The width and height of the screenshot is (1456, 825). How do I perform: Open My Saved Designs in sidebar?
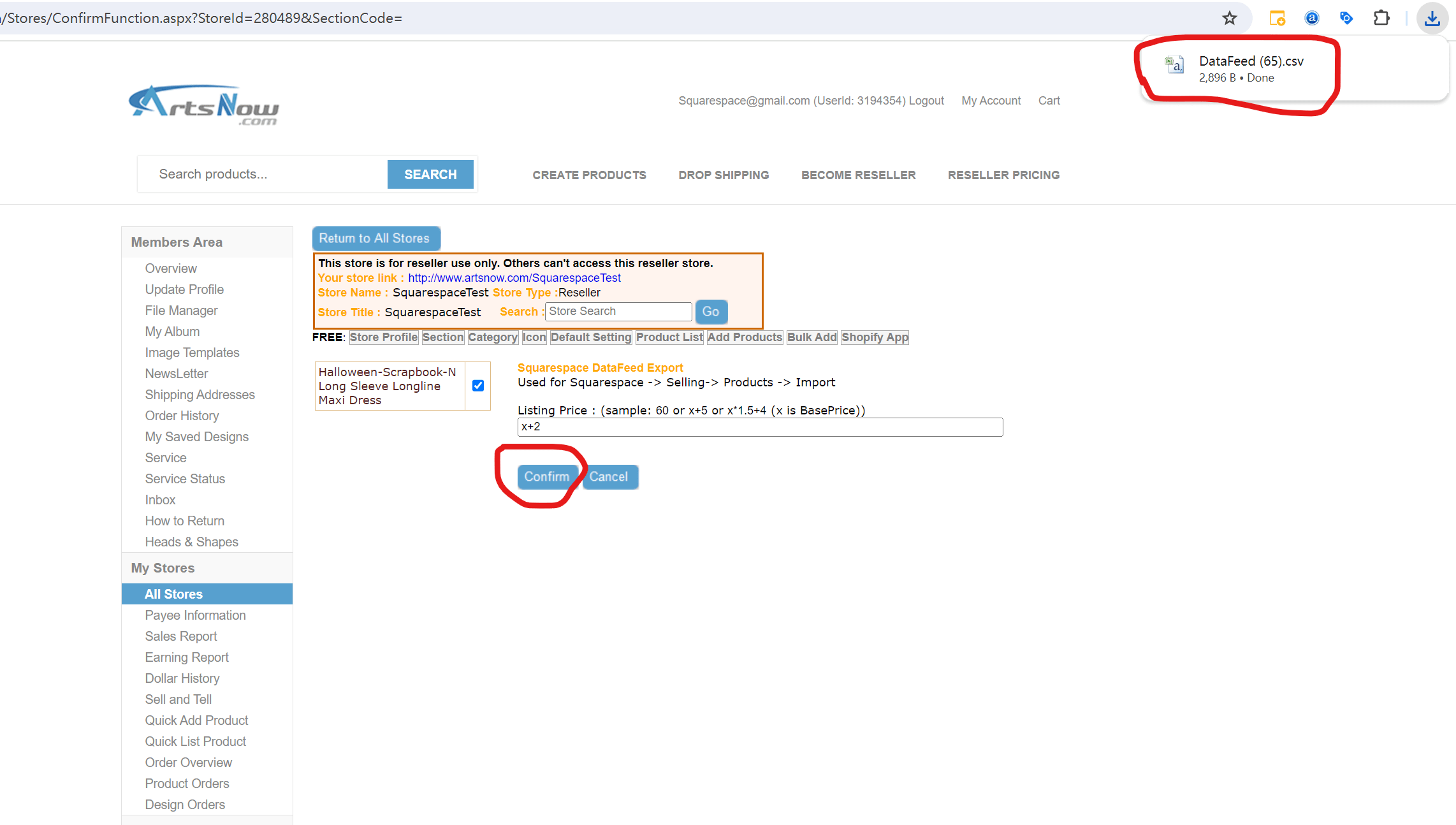coord(196,437)
